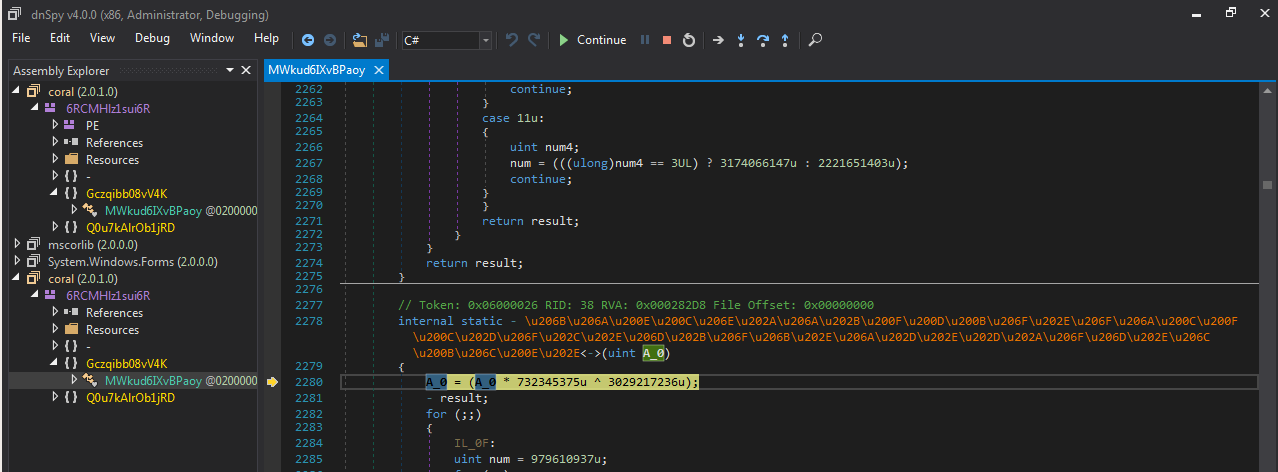Close the MWkud6IXvBPaoy tab
The image size is (1278, 472).
tap(378, 70)
